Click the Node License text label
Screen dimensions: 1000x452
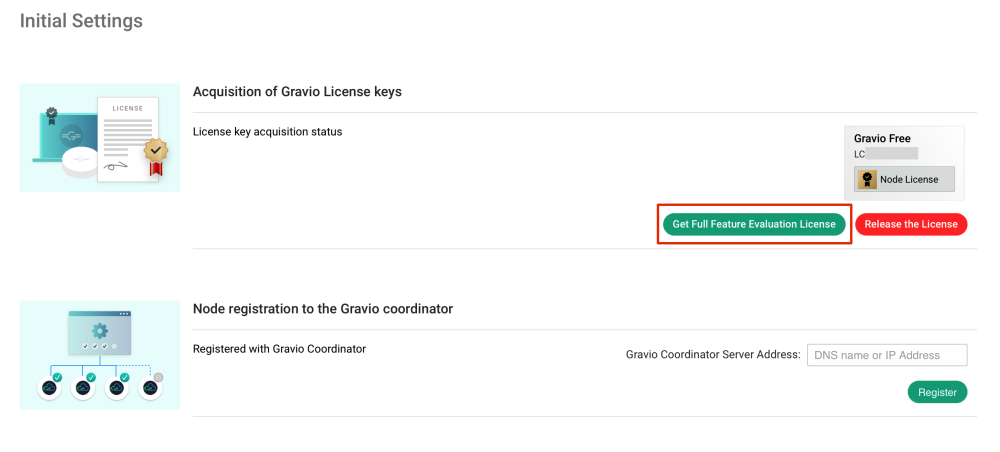pos(909,180)
